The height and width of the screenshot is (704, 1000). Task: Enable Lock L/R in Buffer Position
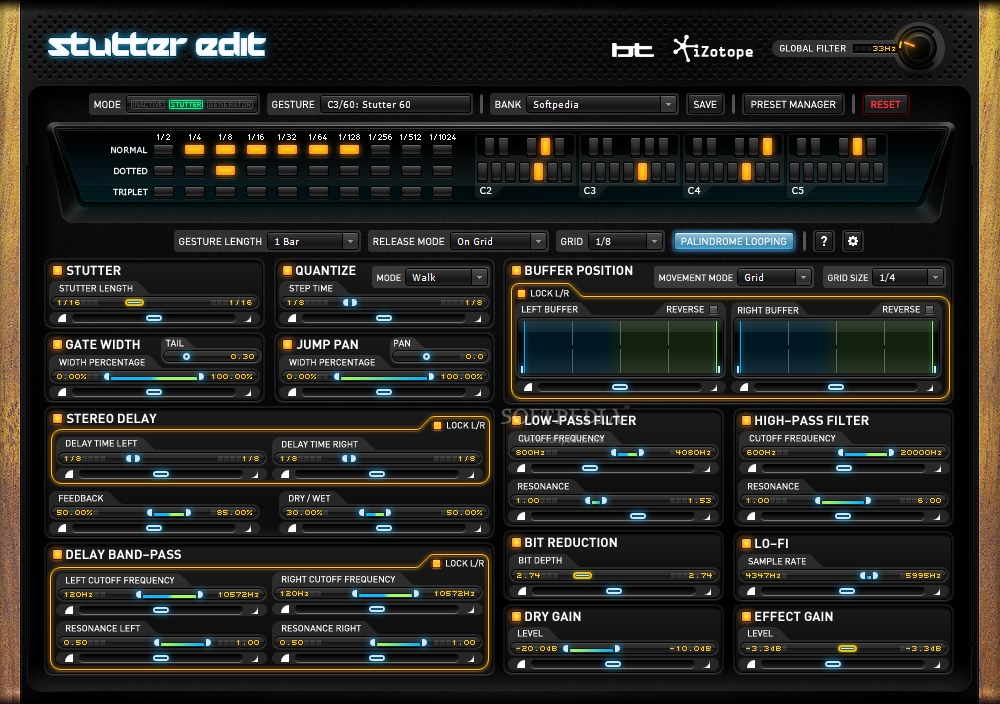(521, 293)
